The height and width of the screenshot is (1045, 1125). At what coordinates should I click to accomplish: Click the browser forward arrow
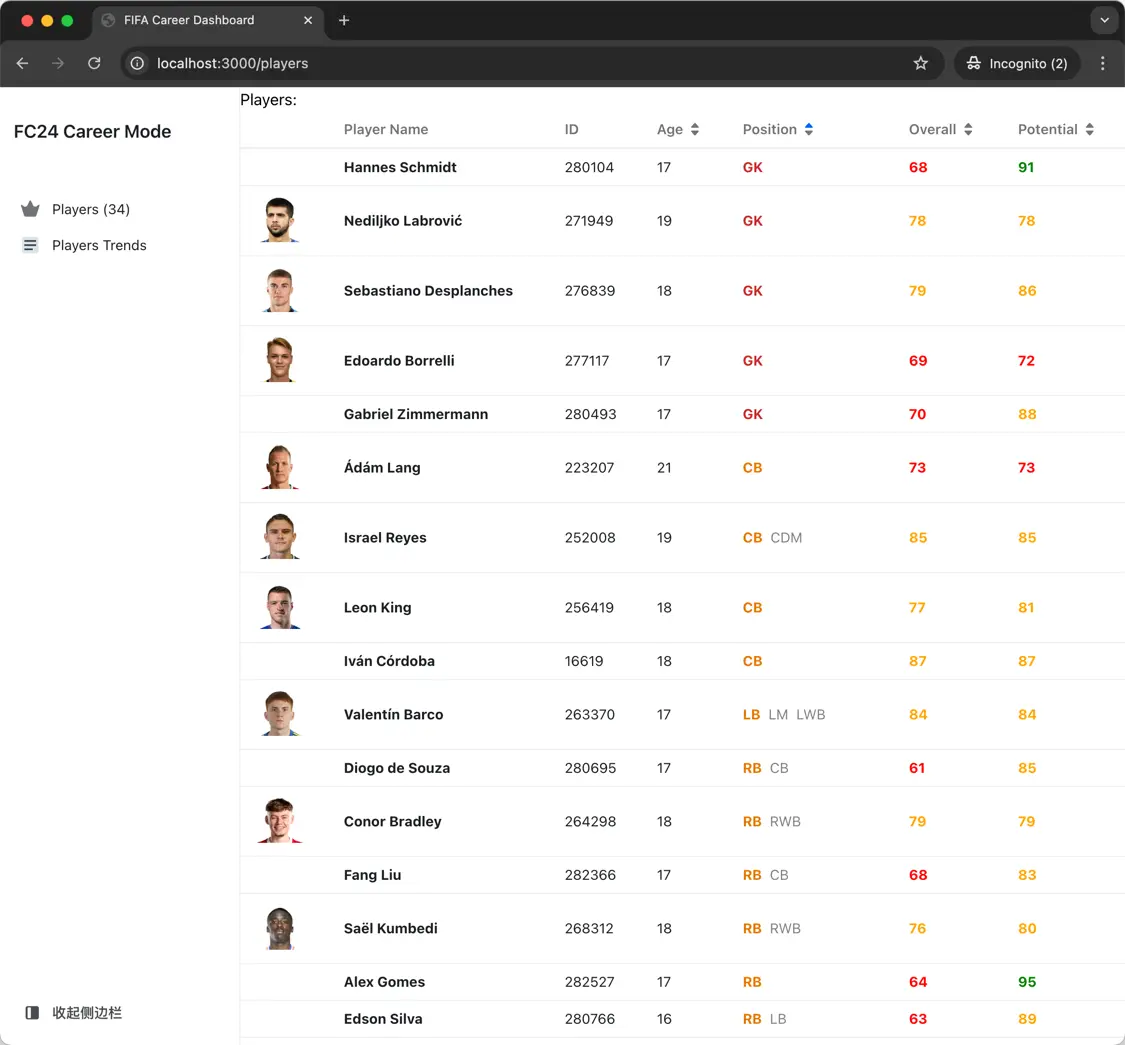pos(58,63)
